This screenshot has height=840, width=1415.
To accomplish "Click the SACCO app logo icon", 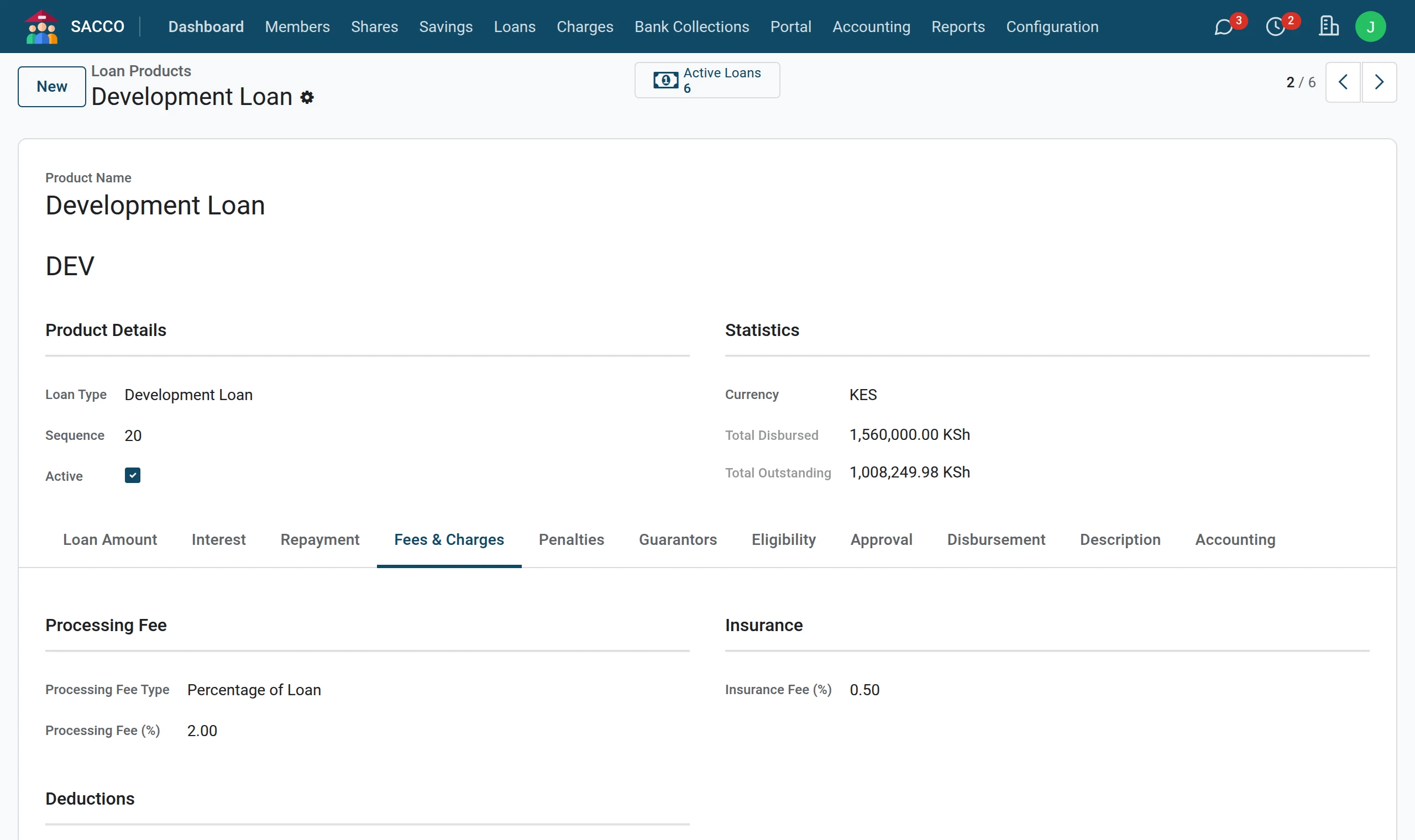I will point(41,27).
